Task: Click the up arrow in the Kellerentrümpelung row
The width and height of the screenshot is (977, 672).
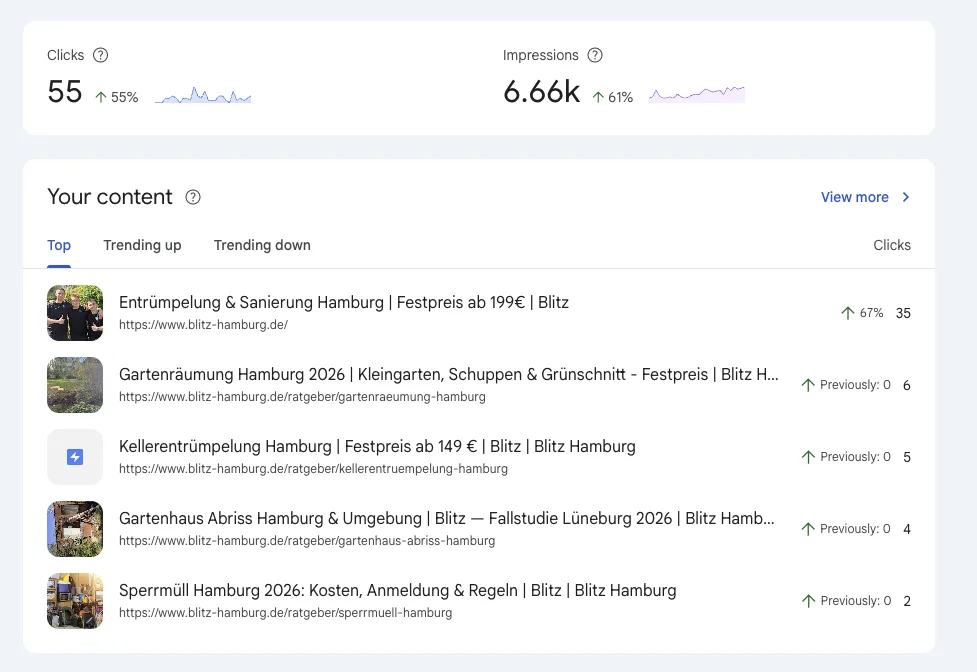Action: coord(808,457)
